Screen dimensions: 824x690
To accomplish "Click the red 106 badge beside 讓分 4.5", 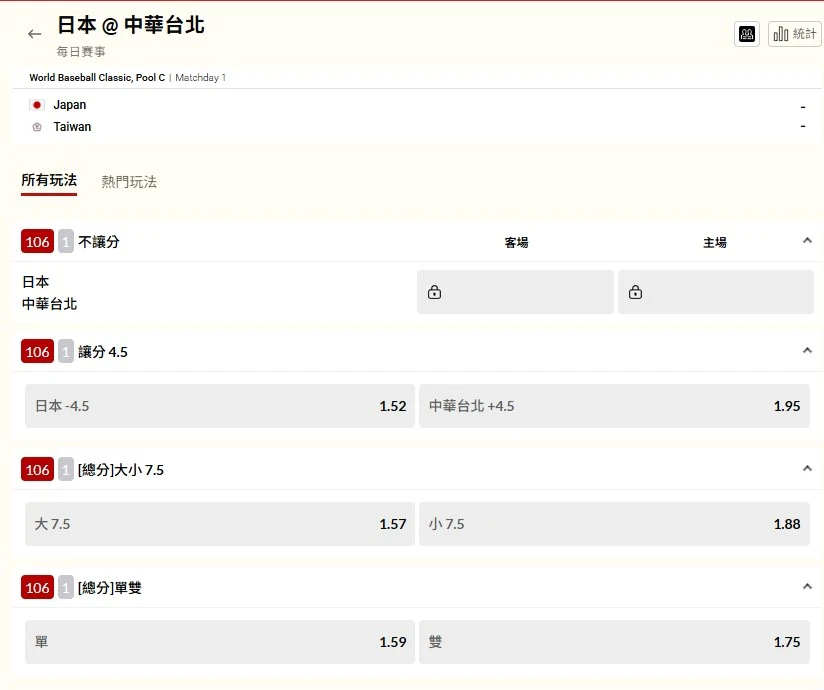I will [38, 351].
